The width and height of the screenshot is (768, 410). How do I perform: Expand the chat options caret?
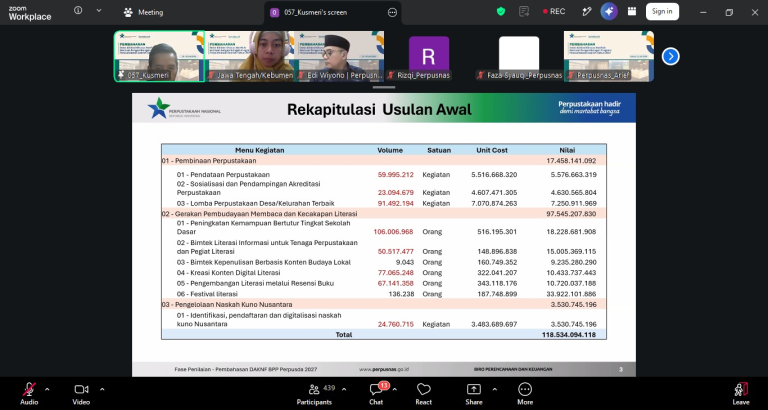395,389
